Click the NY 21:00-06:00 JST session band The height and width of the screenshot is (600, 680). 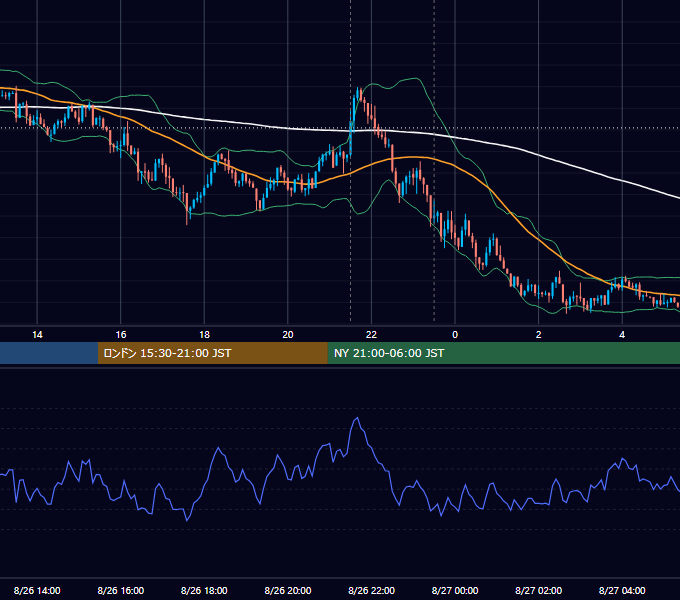(x=503, y=353)
